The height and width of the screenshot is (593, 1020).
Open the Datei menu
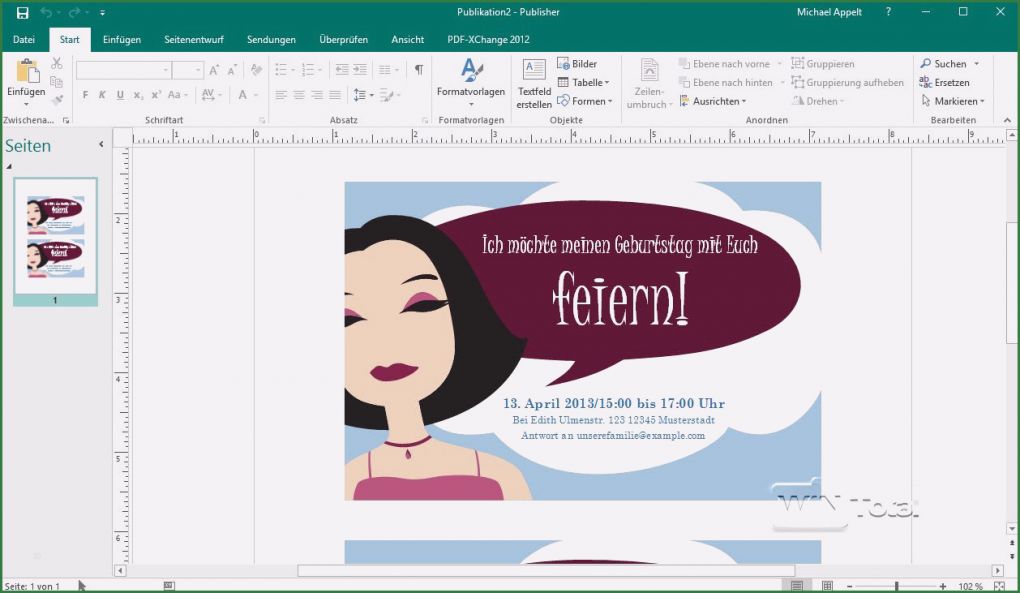pos(23,39)
